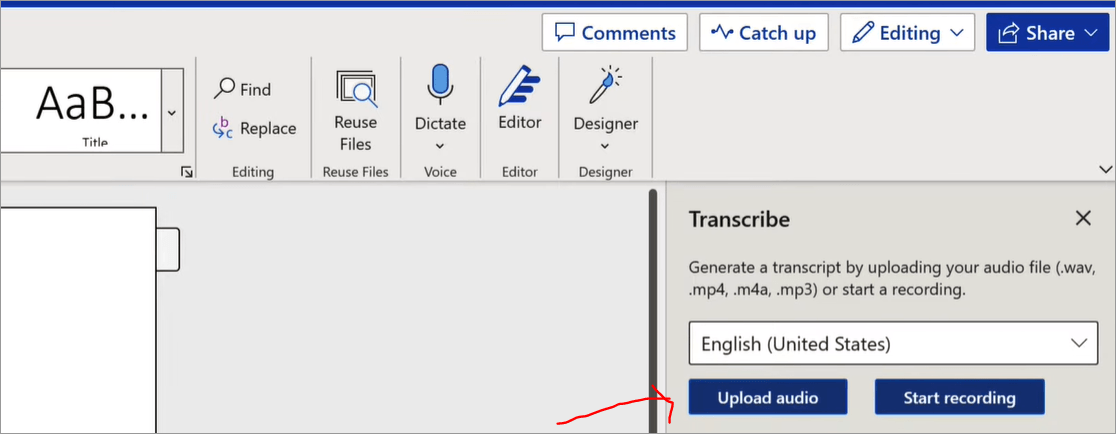Screen dimensions: 1116x434
Task: Start Dictate with the microphone icon
Action: 440,84
